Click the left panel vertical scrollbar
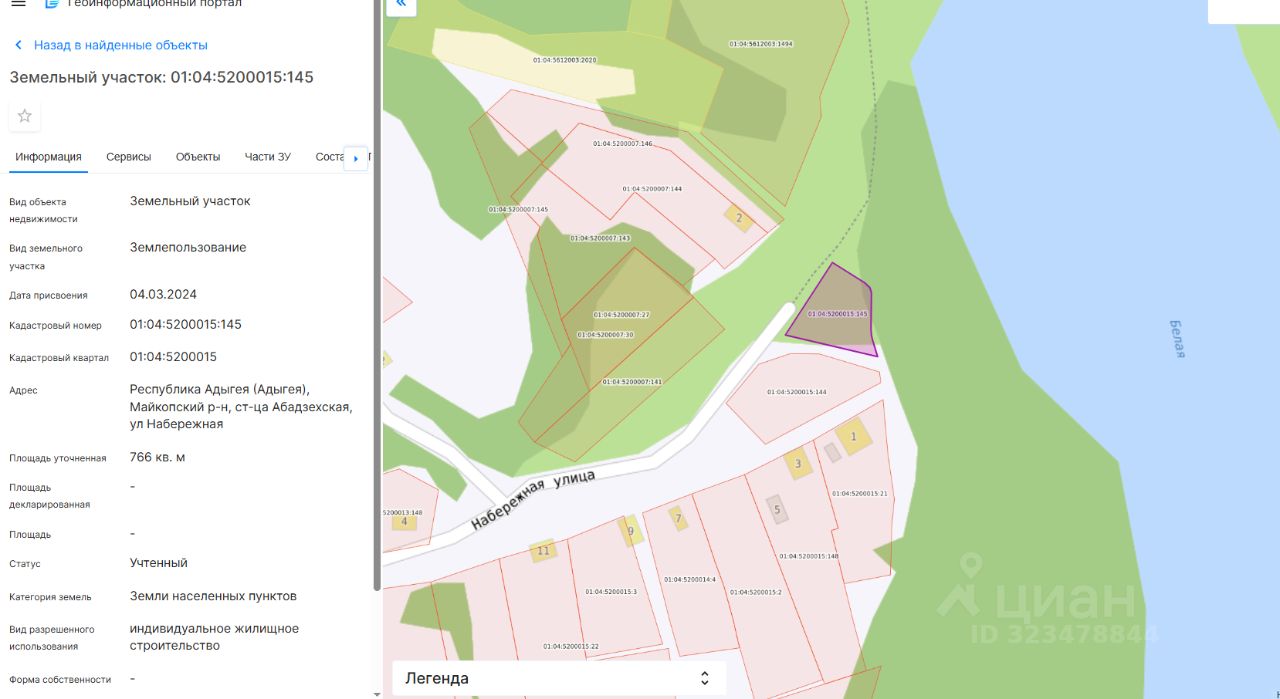The height and width of the screenshot is (699, 1280). [x=377, y=295]
